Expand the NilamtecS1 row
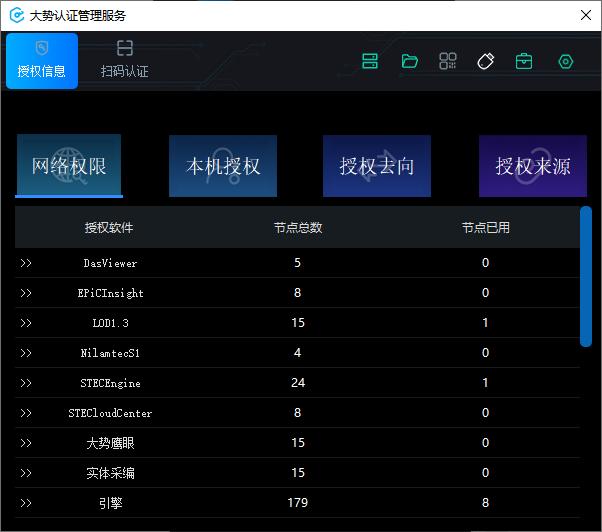This screenshot has height=532, width=602. click(x=26, y=353)
